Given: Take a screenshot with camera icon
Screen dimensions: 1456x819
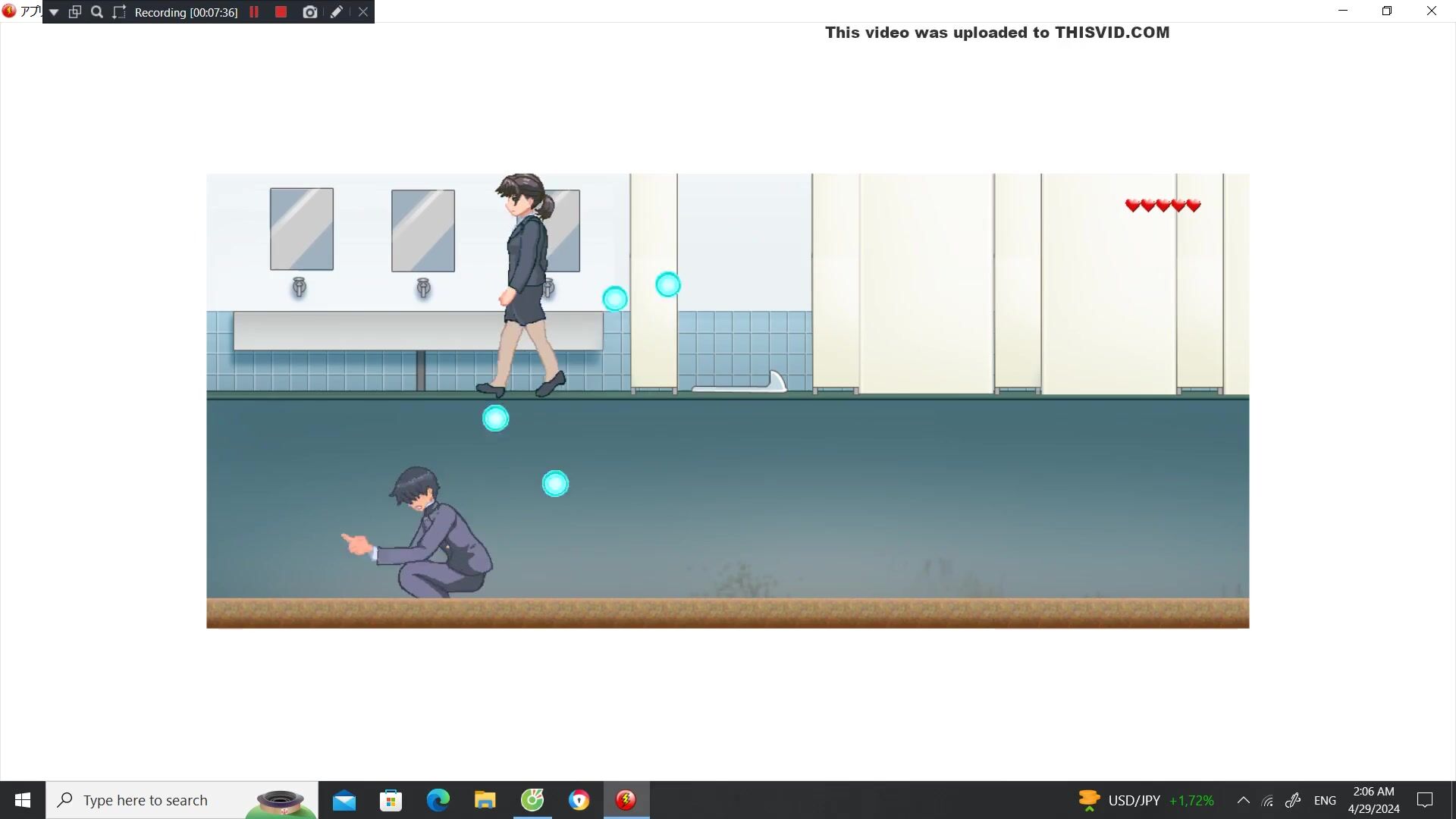Looking at the screenshot, I should (309, 12).
